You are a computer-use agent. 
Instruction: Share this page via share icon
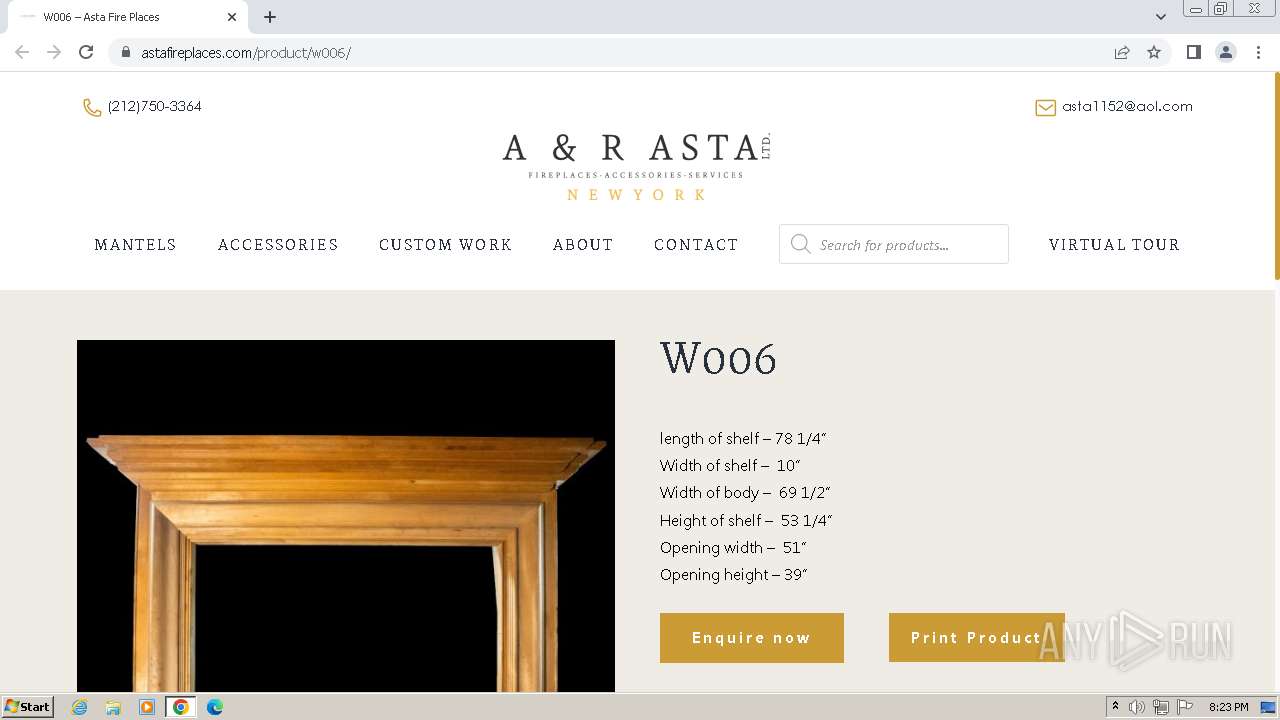1122,52
